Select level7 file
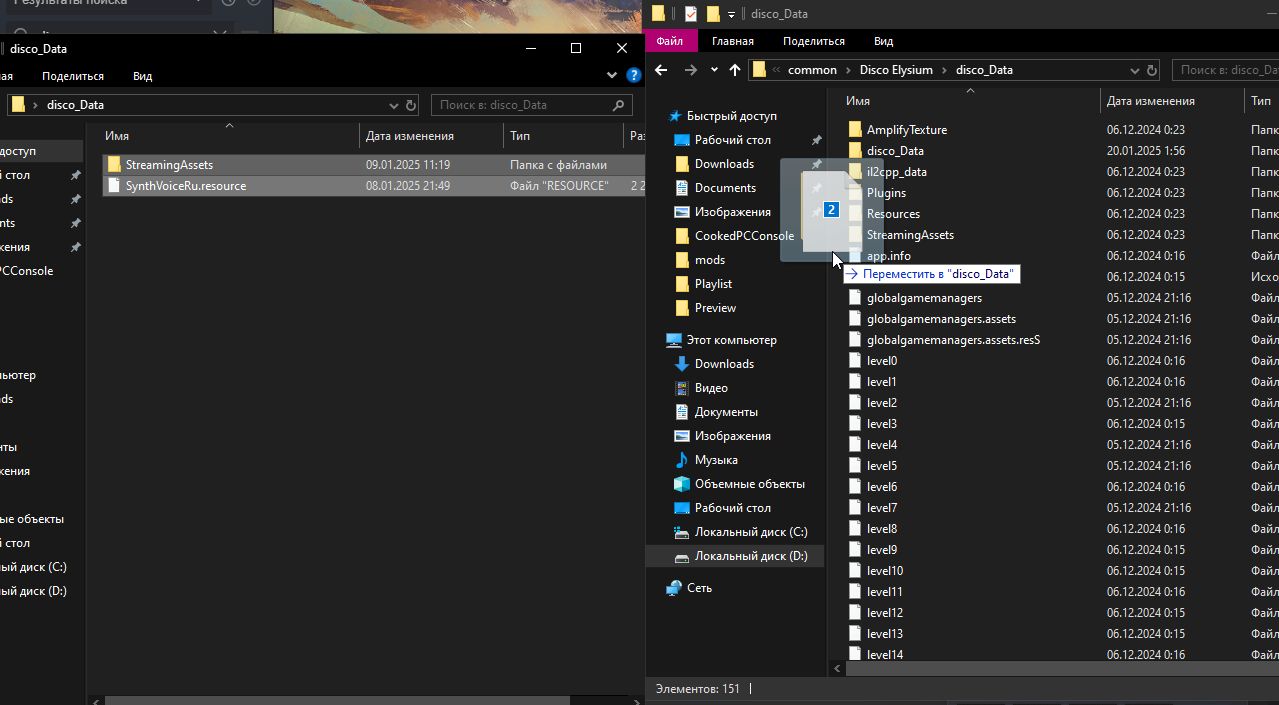This screenshot has height=705, width=1279. [x=882, y=508]
